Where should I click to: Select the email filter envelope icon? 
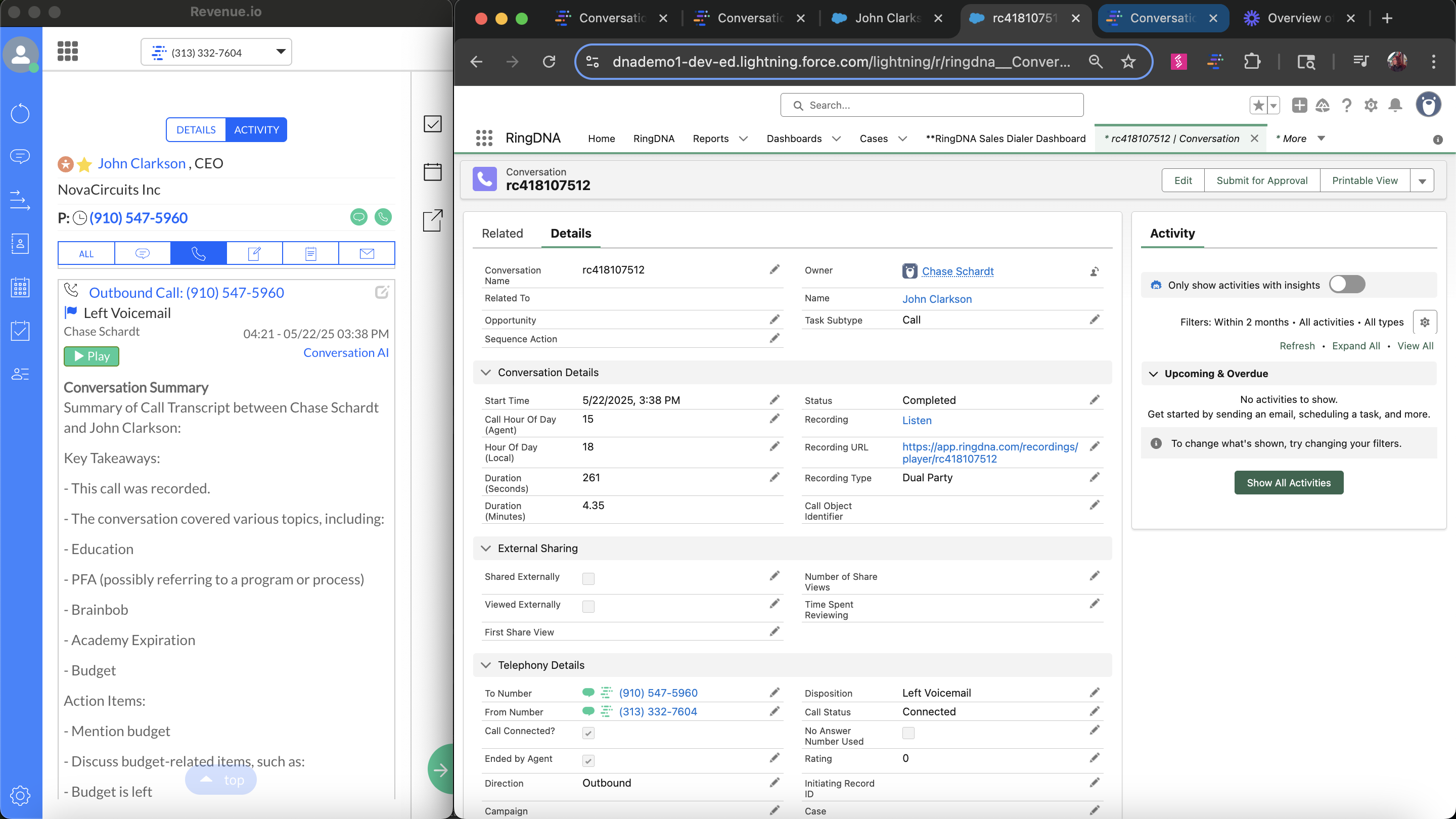367,254
